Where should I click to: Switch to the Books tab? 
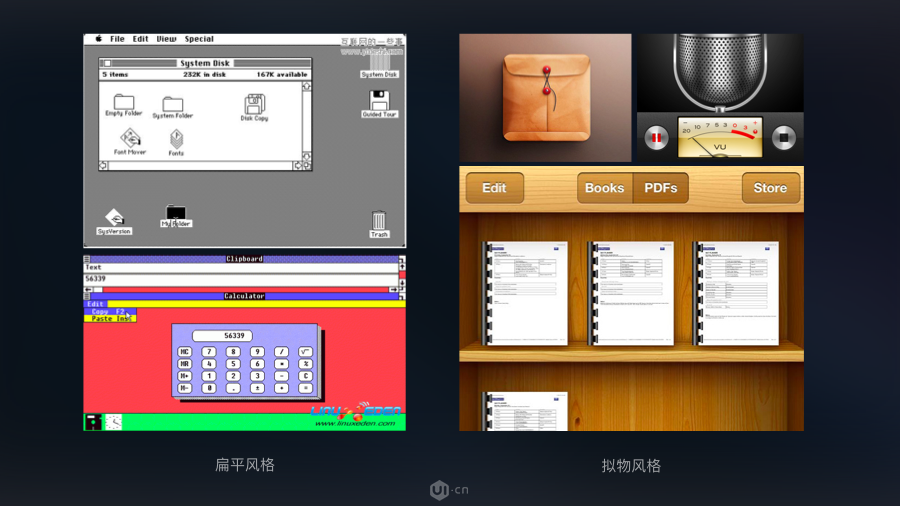click(604, 188)
